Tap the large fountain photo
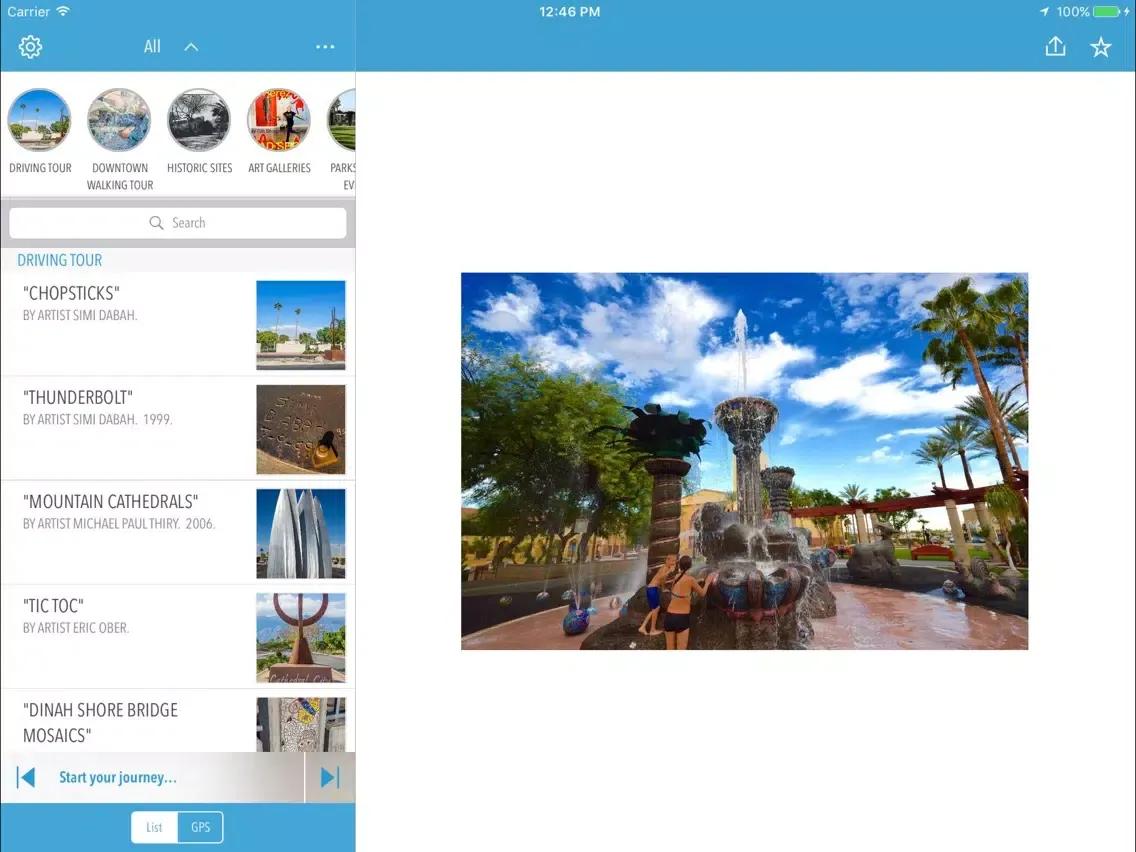 tap(744, 461)
